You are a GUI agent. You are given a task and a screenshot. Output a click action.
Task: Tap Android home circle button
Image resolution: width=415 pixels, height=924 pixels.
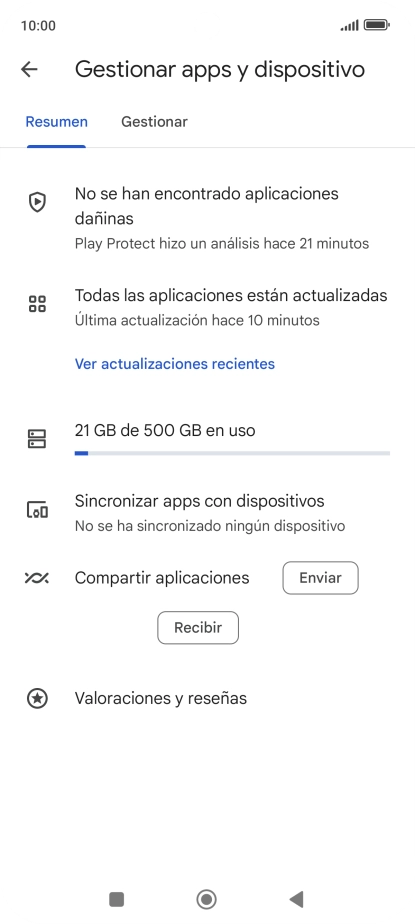click(207, 899)
